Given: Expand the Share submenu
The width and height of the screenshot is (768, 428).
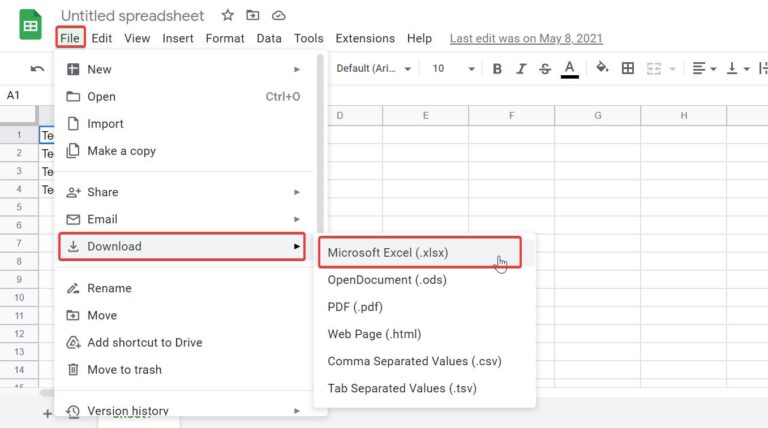Looking at the screenshot, I should click(183, 192).
